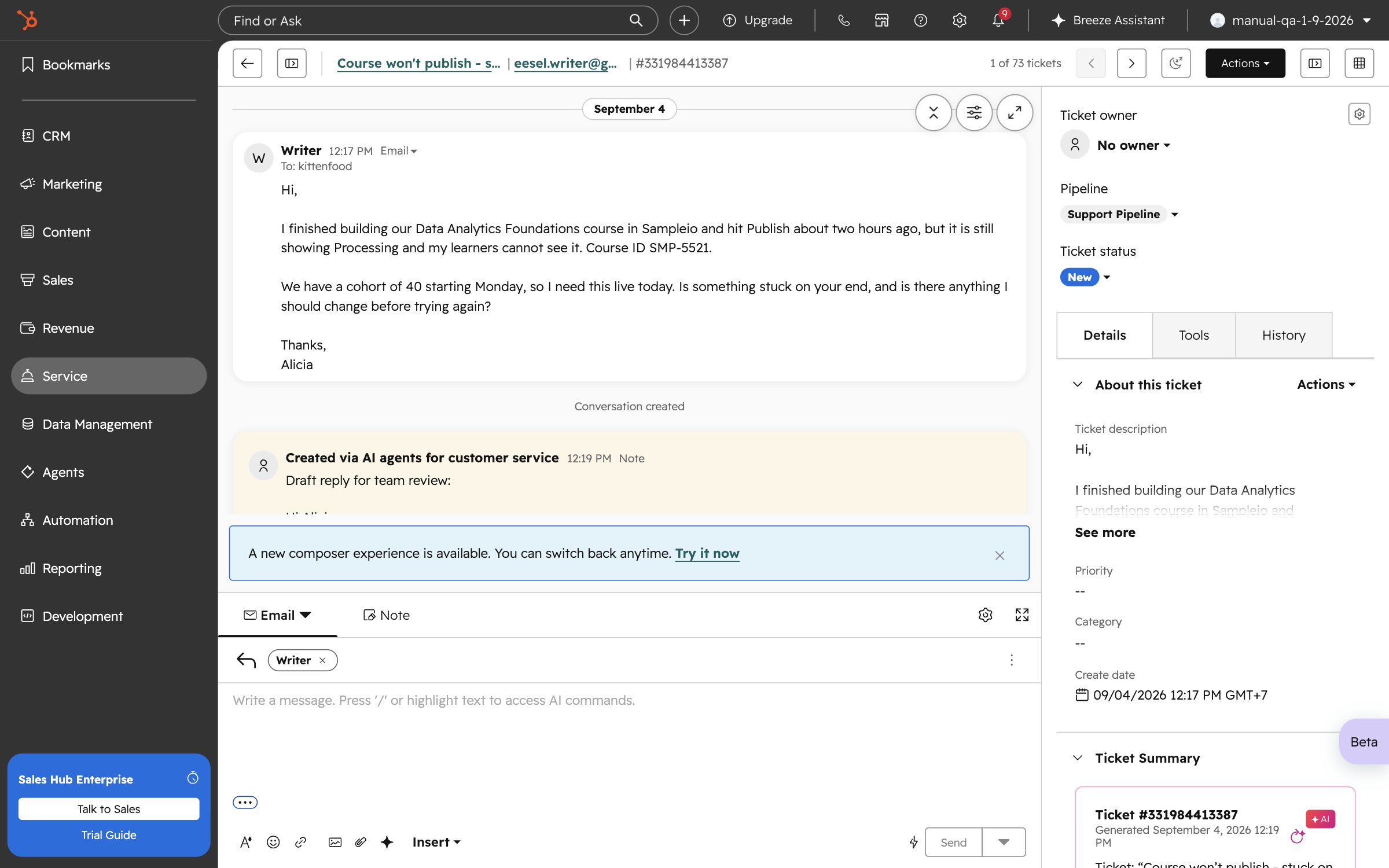
Task: Click See more in ticket description
Action: (x=1105, y=532)
